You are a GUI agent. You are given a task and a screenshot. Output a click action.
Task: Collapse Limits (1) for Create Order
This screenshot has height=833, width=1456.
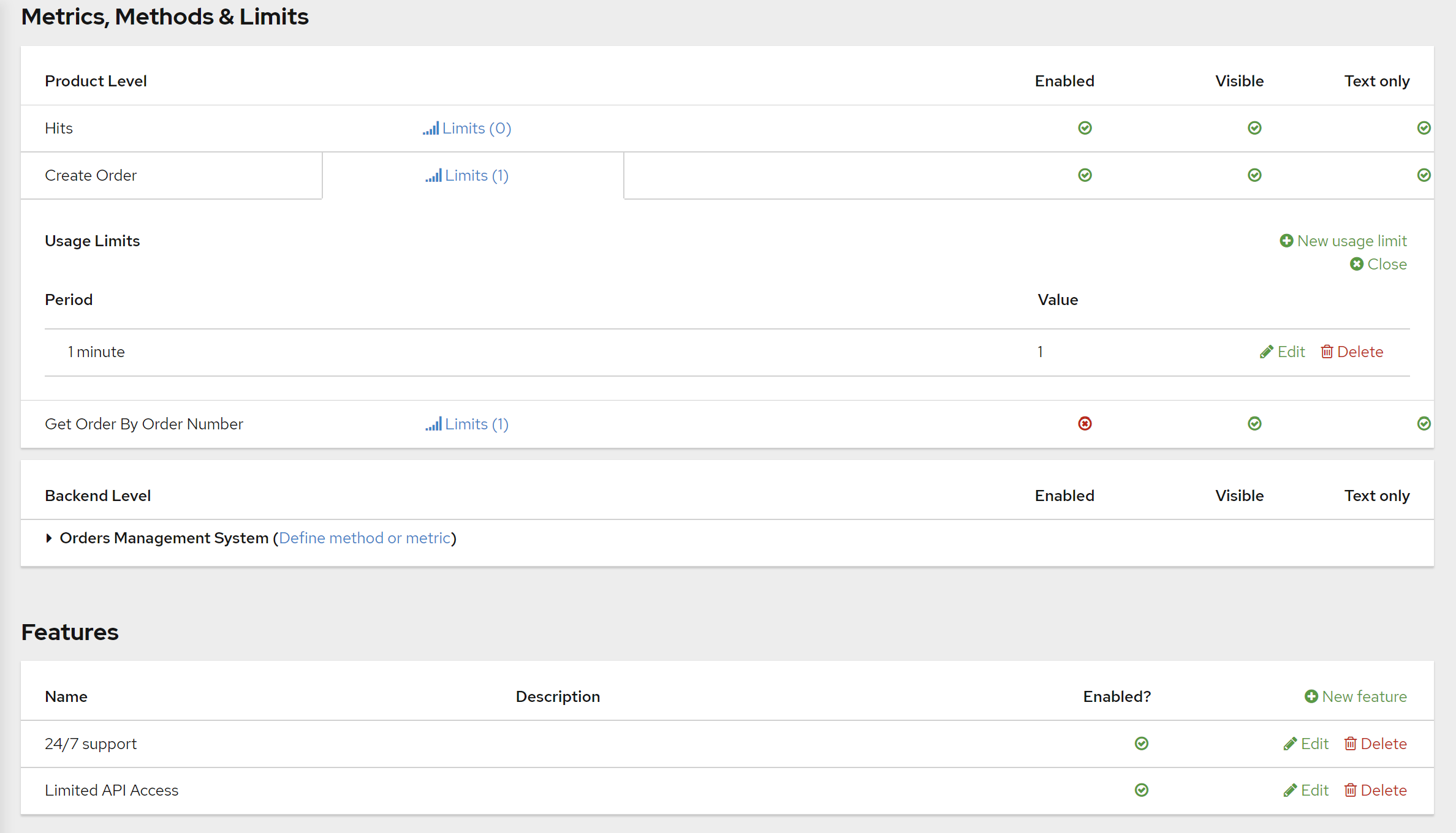coord(467,175)
